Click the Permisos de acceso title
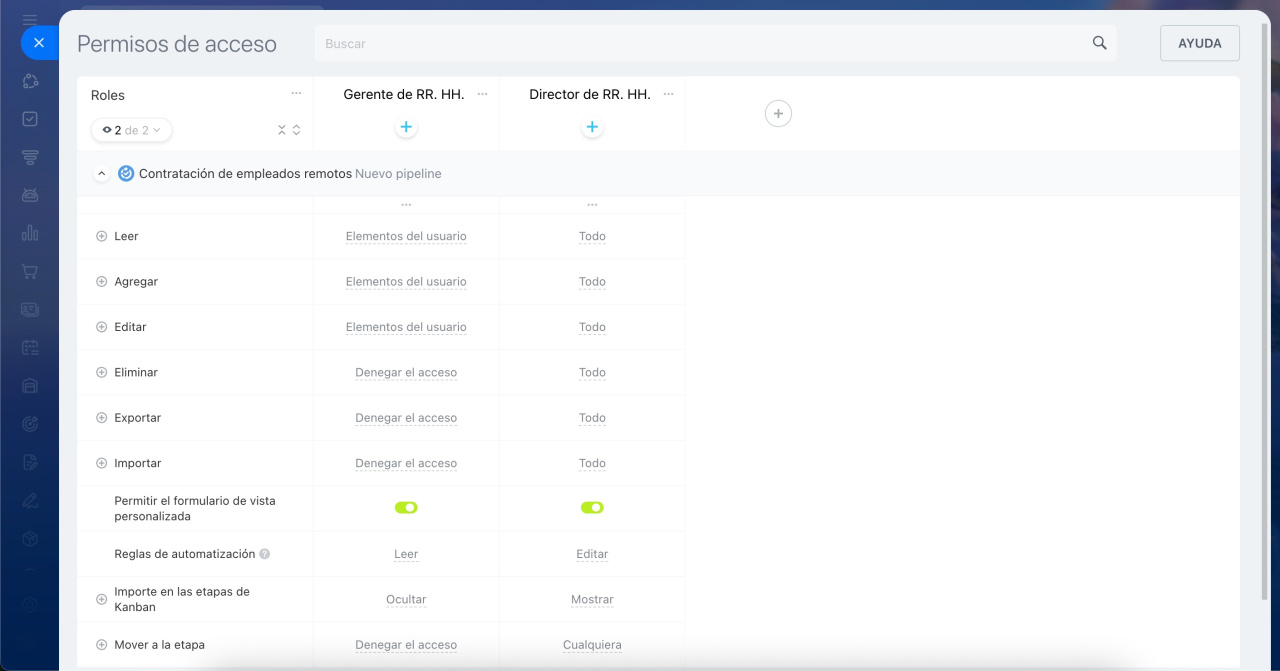The image size is (1280, 671). [177, 44]
